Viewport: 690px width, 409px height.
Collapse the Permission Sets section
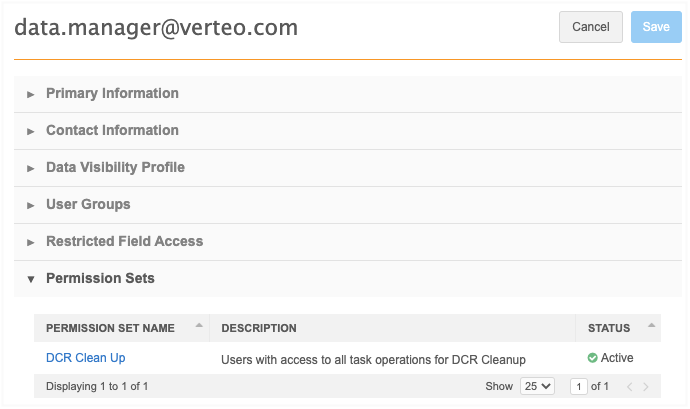100,279
